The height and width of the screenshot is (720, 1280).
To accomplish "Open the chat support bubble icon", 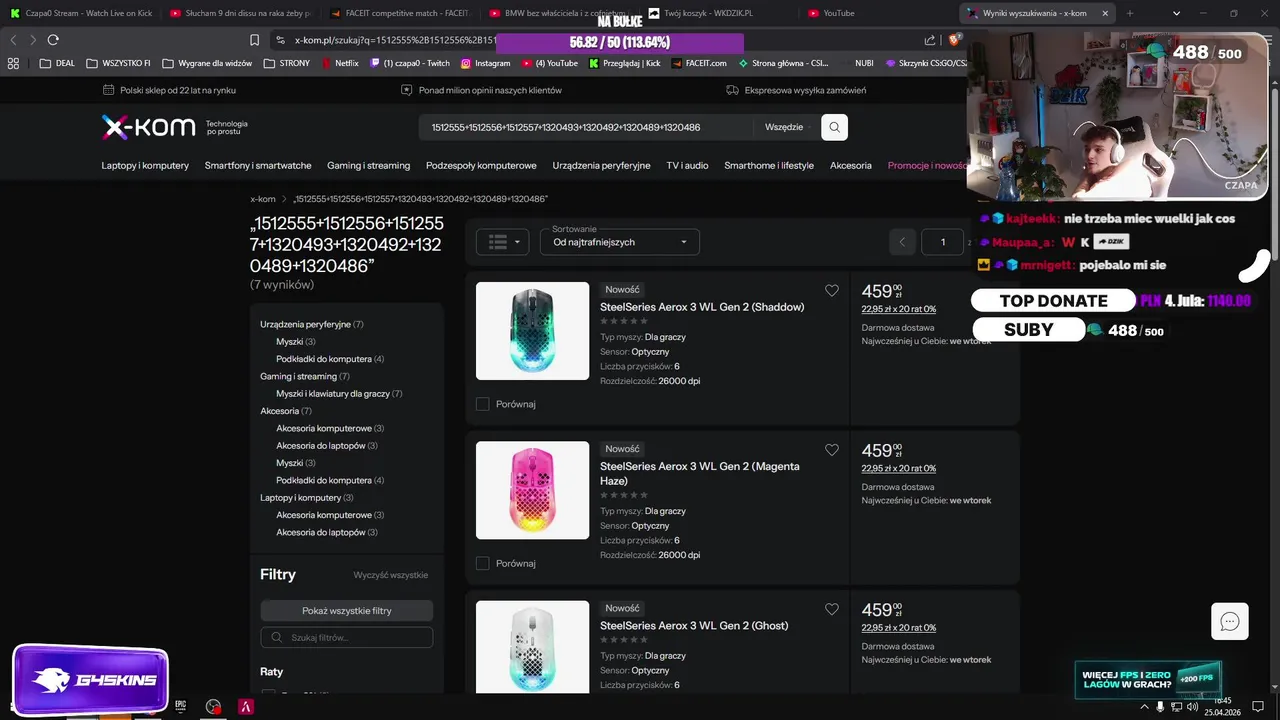I will [x=1230, y=621].
